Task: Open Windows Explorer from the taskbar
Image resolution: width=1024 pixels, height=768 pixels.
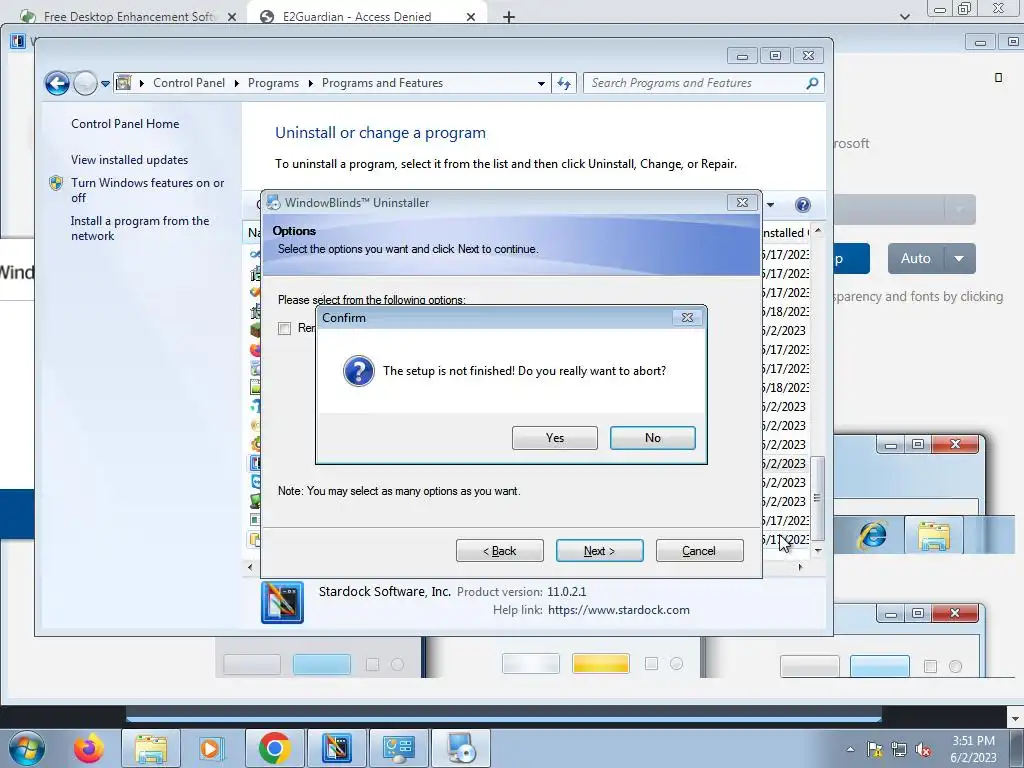Action: [150, 748]
